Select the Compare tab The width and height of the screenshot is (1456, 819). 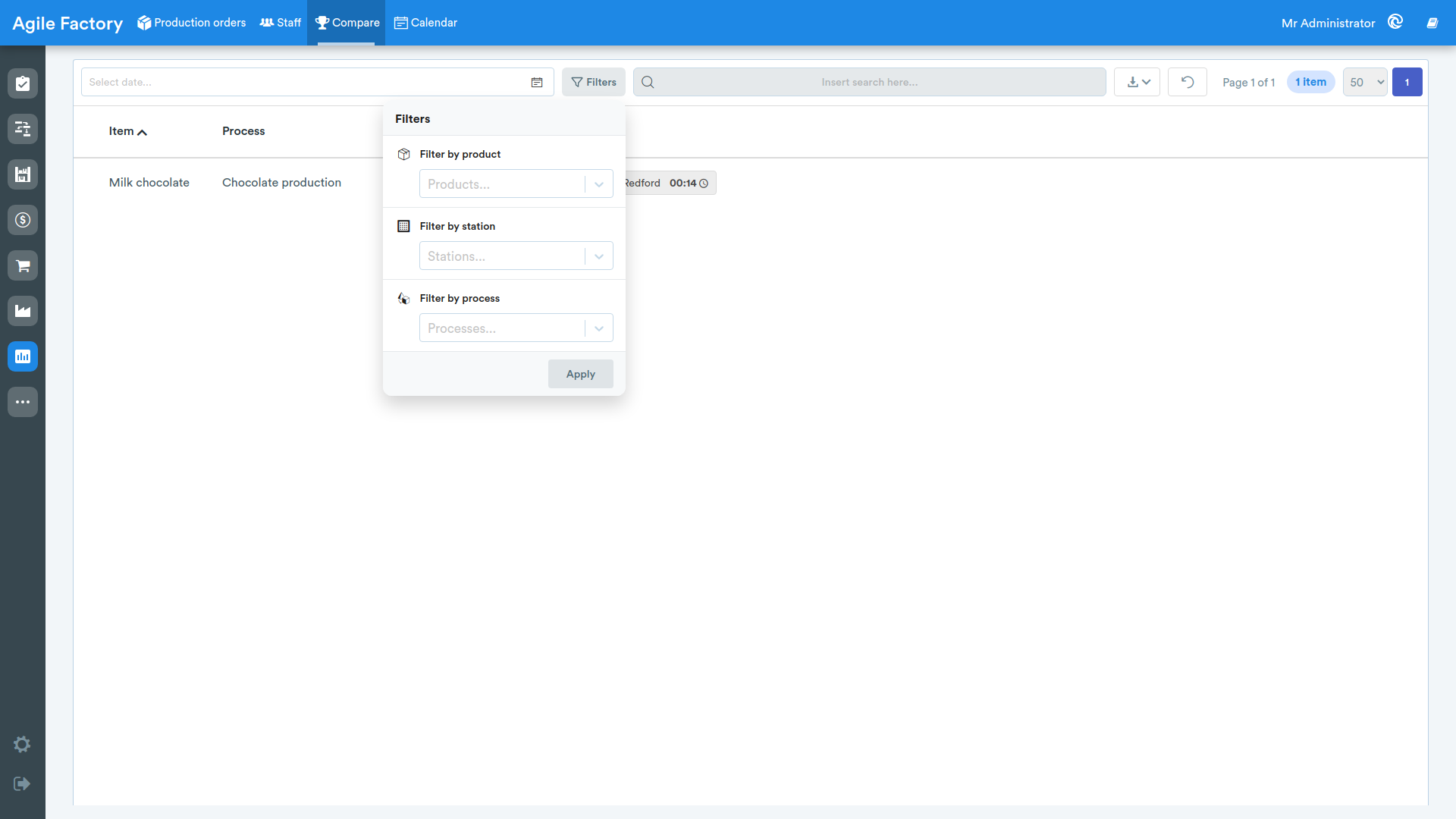tap(347, 23)
